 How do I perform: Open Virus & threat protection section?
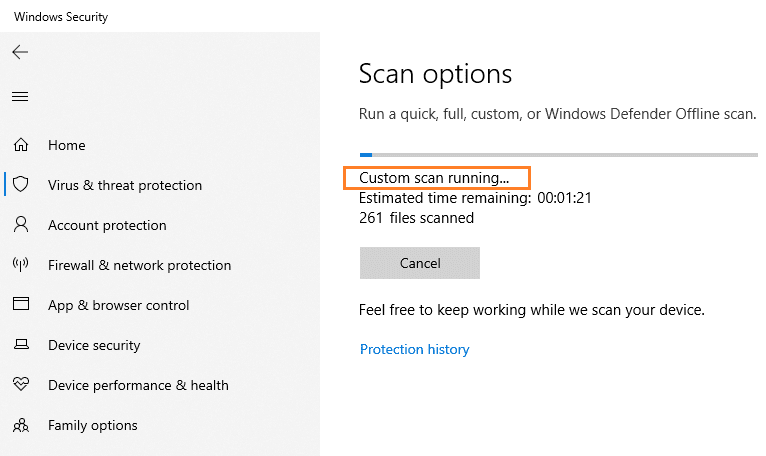coord(125,185)
